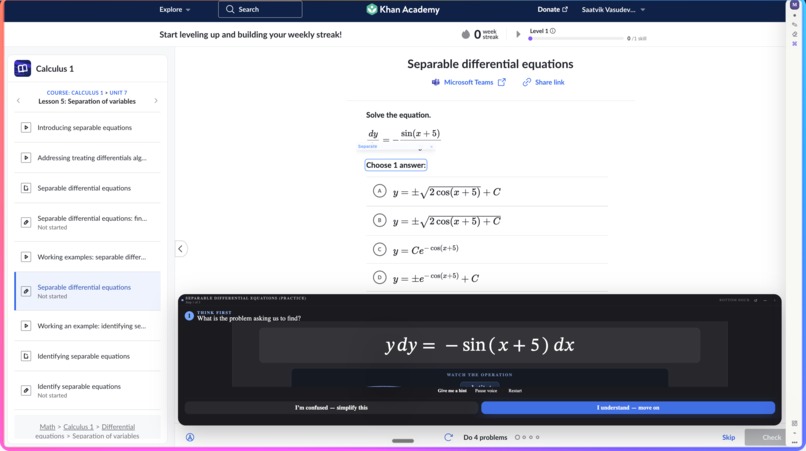Select answer choice C with Ce exponent

pos(379,249)
